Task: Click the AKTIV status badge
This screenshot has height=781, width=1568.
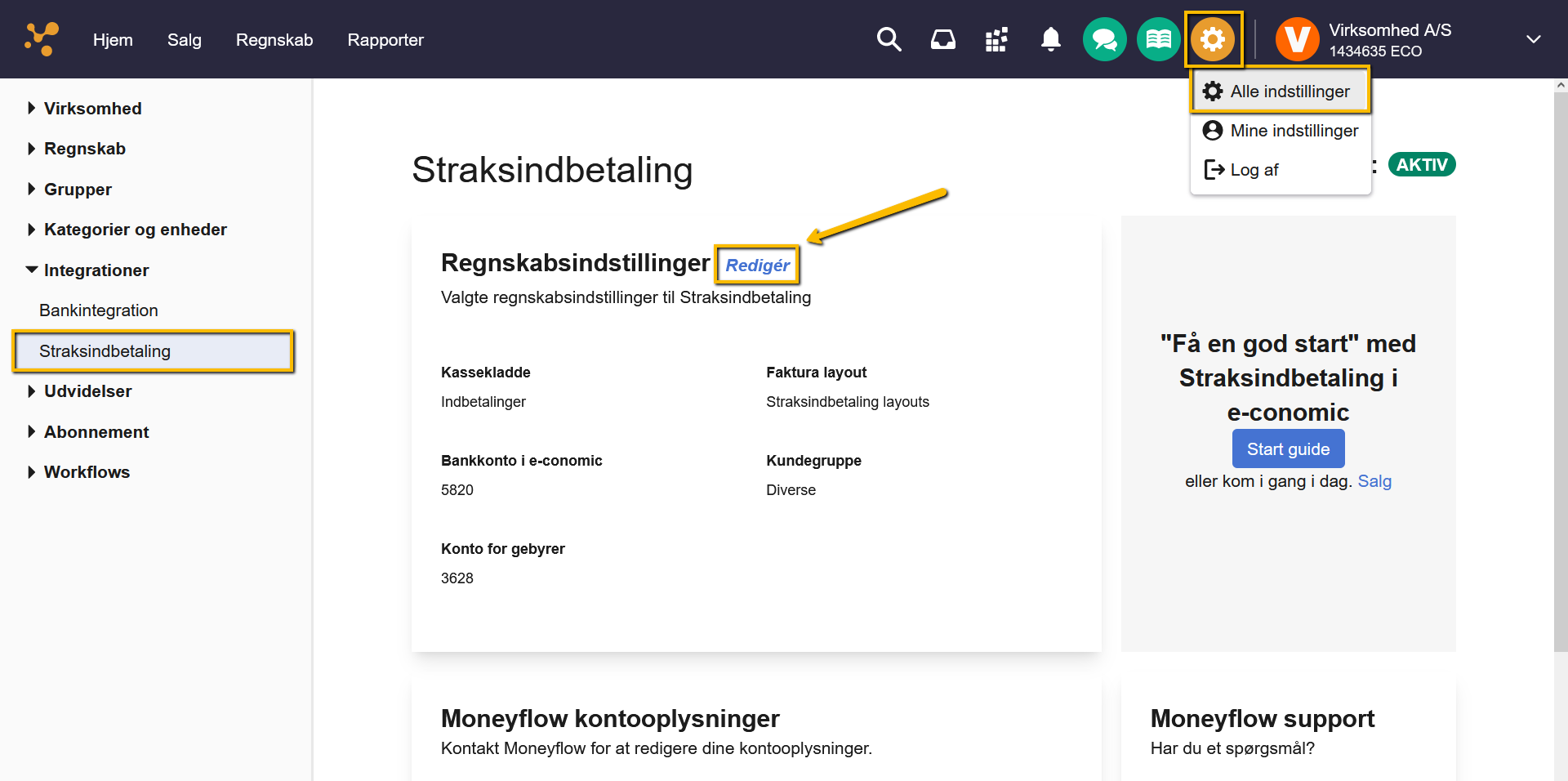Action: click(x=1422, y=164)
